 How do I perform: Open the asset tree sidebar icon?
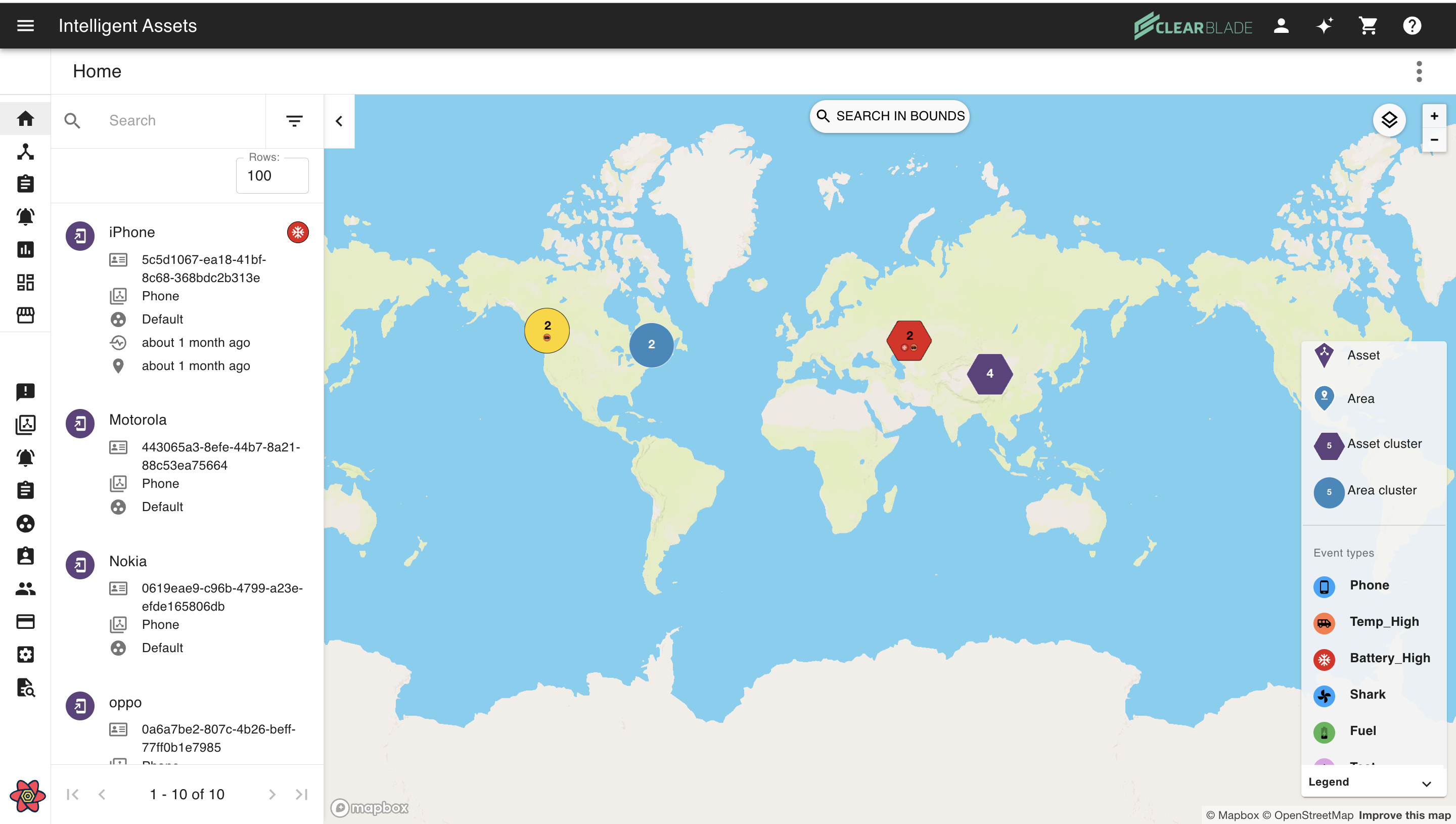coord(25,152)
